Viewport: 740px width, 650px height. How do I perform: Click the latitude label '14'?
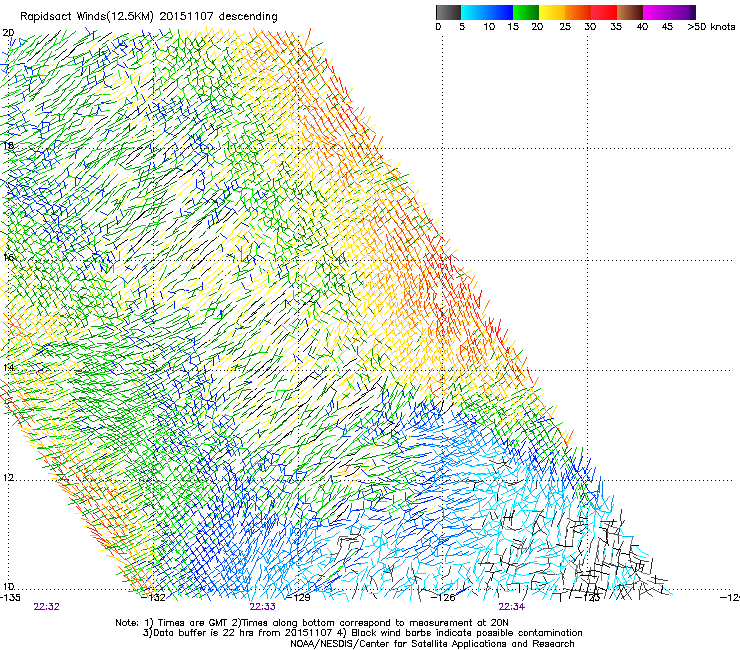click(8, 367)
